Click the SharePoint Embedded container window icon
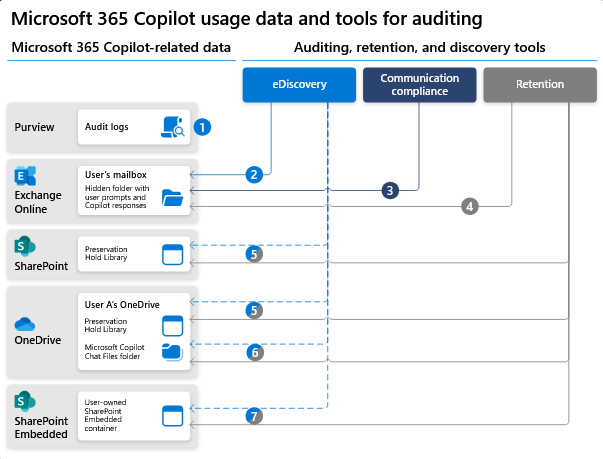The height and width of the screenshot is (459, 603). pos(173,413)
